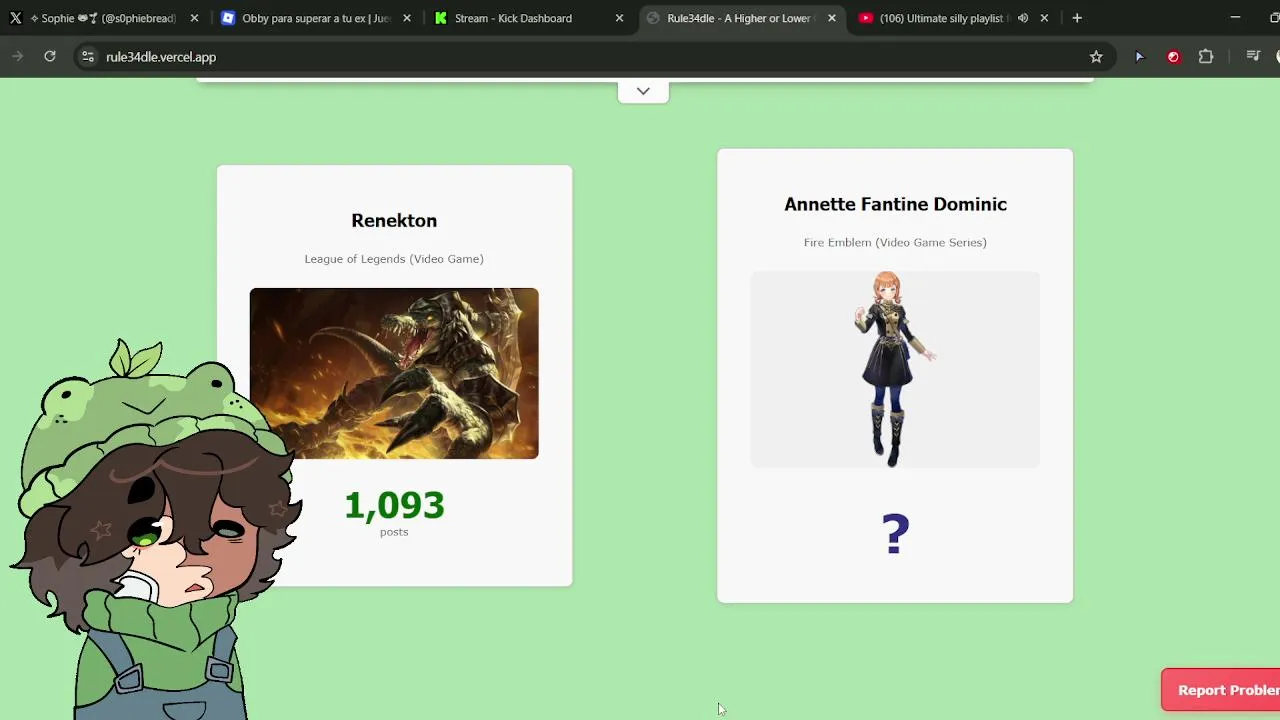Click Fire Emblem (Video Game Series) subtitle
Image resolution: width=1280 pixels, height=720 pixels.
tap(895, 242)
